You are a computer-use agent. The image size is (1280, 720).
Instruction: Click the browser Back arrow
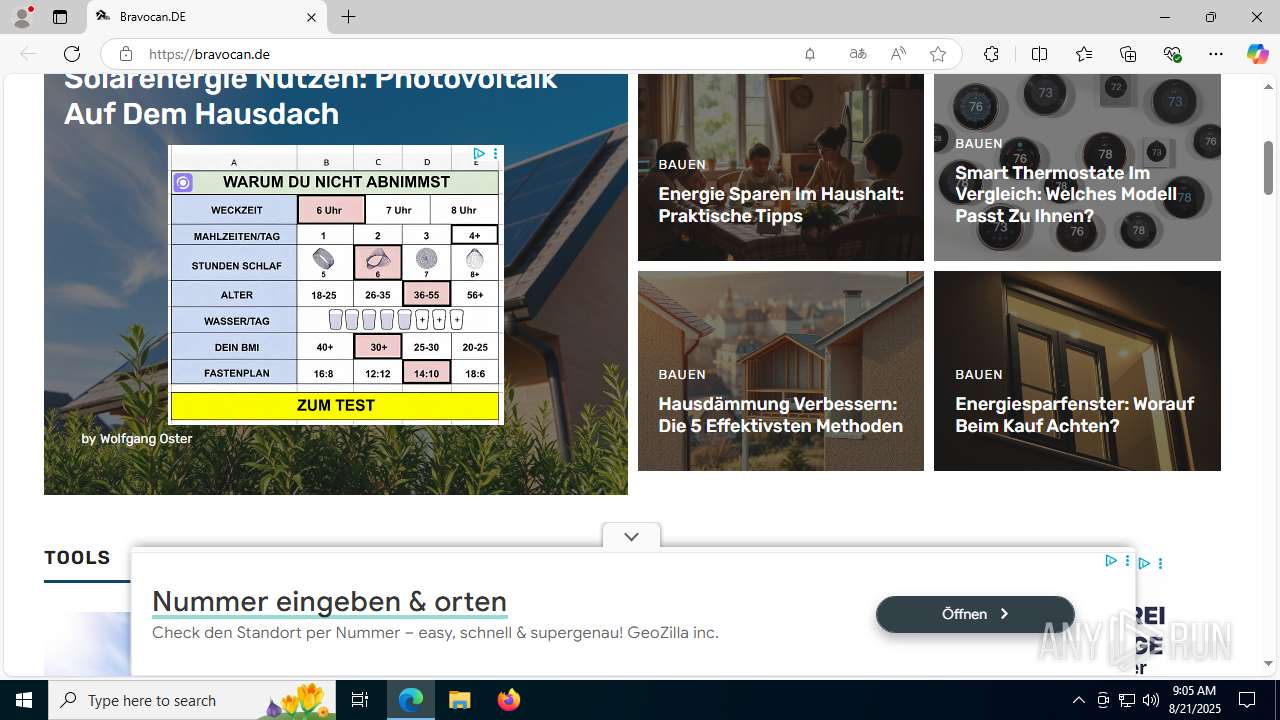tap(28, 54)
